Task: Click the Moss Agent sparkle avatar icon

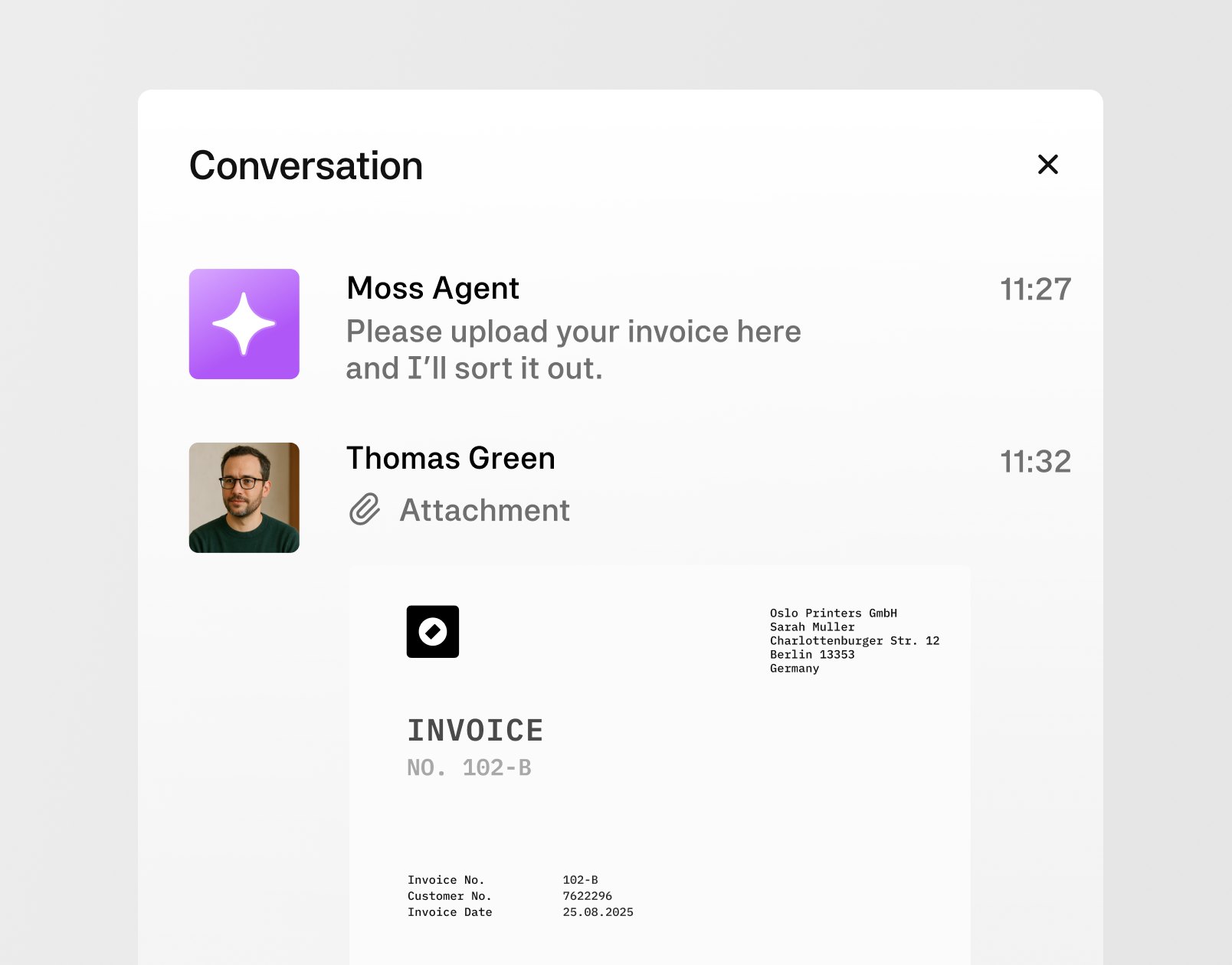Action: click(x=244, y=323)
